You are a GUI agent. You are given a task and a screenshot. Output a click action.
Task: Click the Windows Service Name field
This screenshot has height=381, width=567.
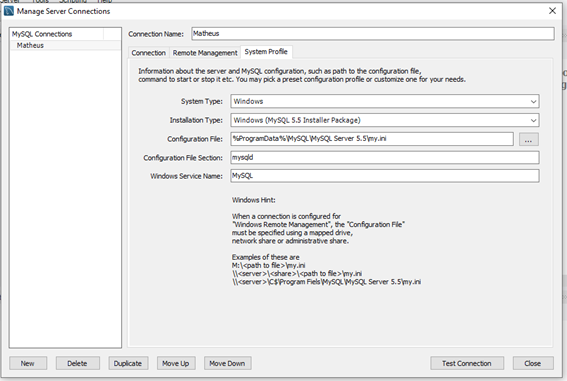pos(385,176)
